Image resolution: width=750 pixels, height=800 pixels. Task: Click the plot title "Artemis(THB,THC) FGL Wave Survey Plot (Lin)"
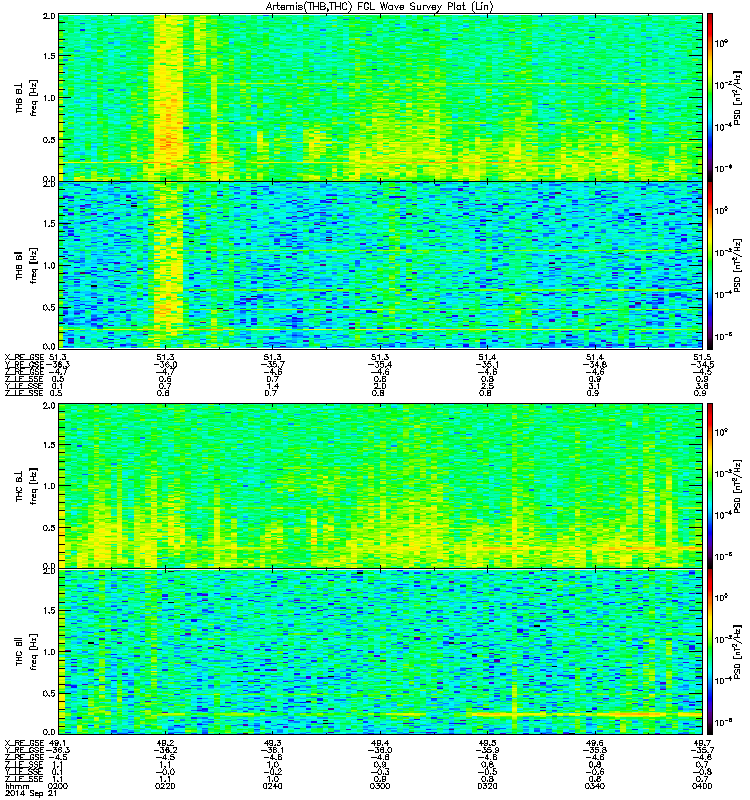380,7
